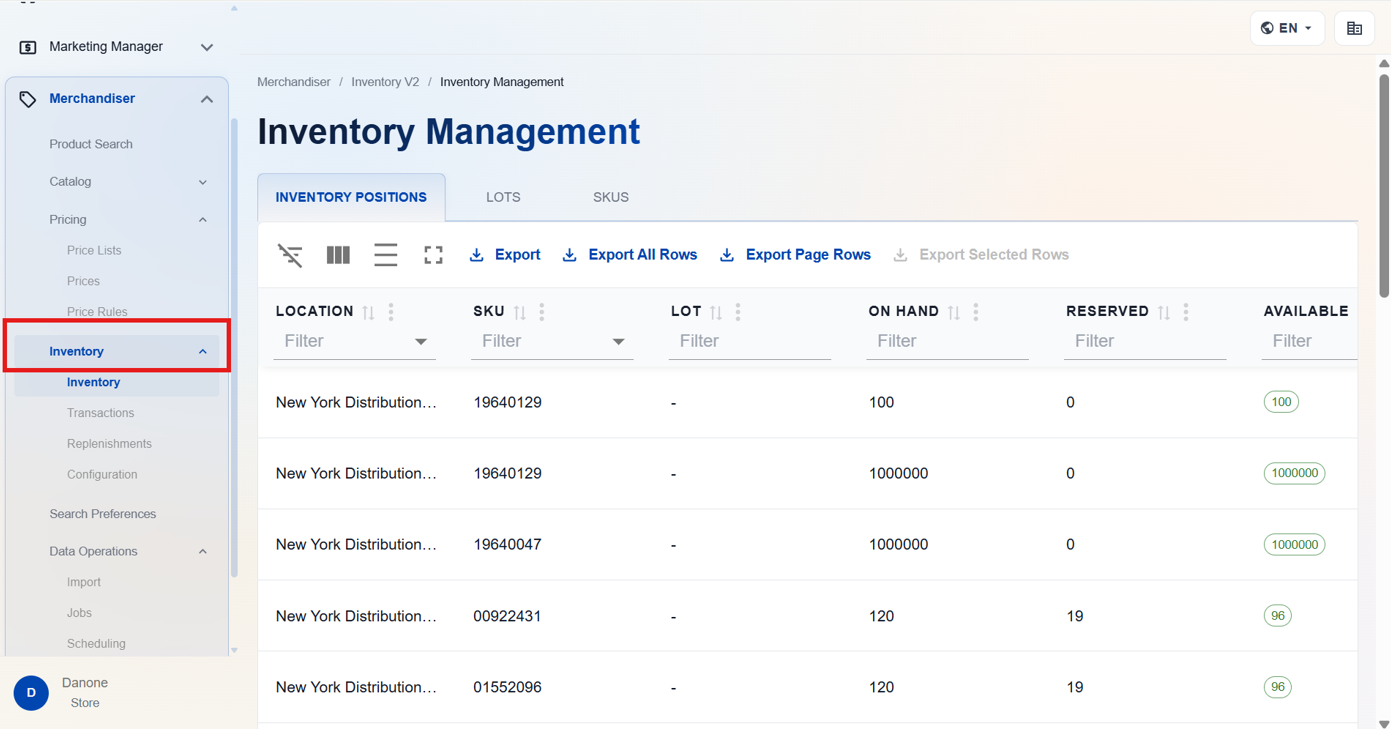Click the globe language icon

1267,28
